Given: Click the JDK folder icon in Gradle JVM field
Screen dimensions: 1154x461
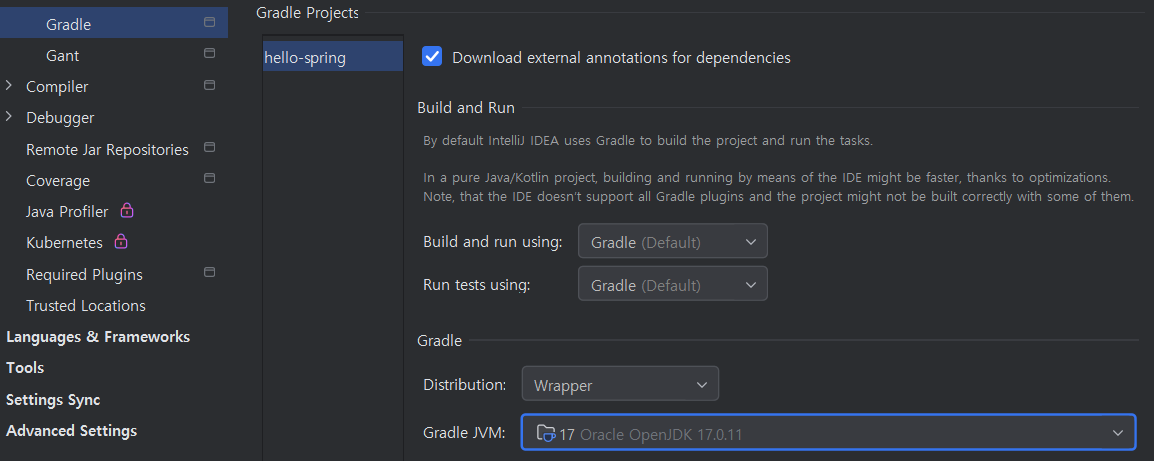Looking at the screenshot, I should point(546,433).
